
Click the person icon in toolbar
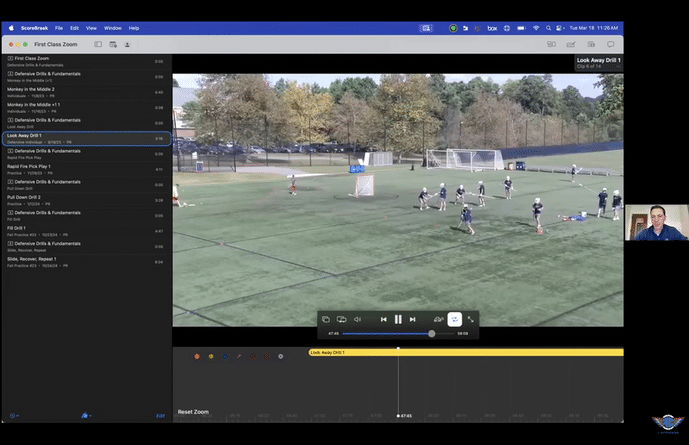[127, 44]
